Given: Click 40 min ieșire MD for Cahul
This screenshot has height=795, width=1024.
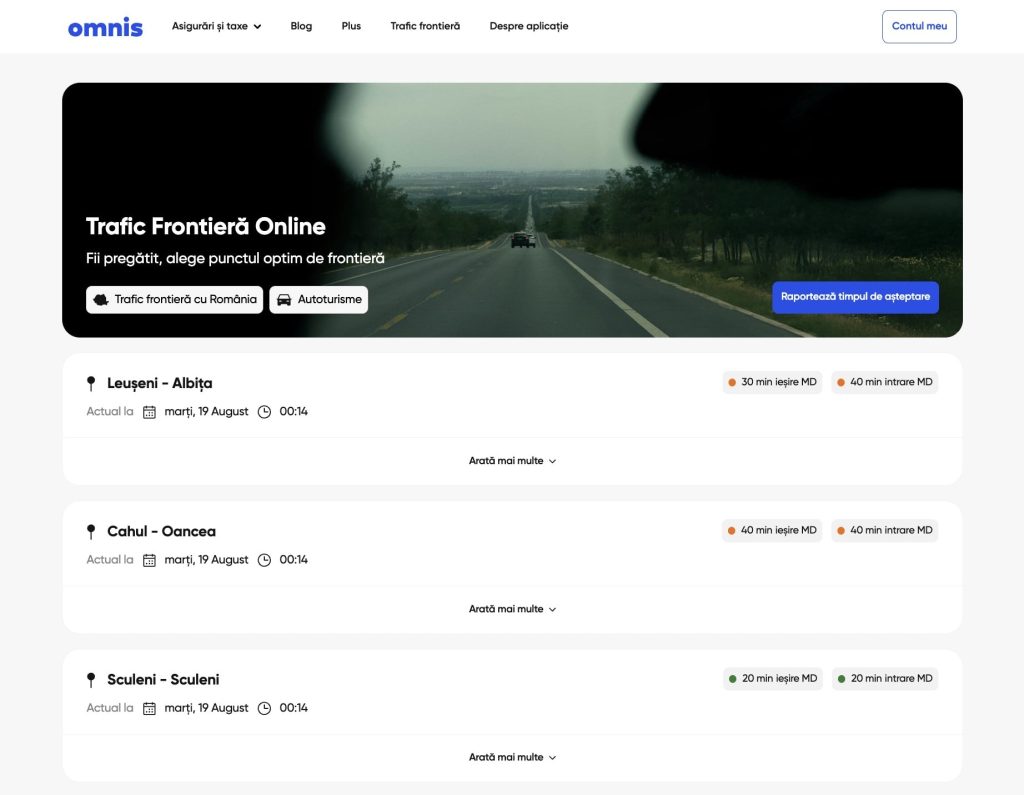Looking at the screenshot, I should (x=772, y=530).
